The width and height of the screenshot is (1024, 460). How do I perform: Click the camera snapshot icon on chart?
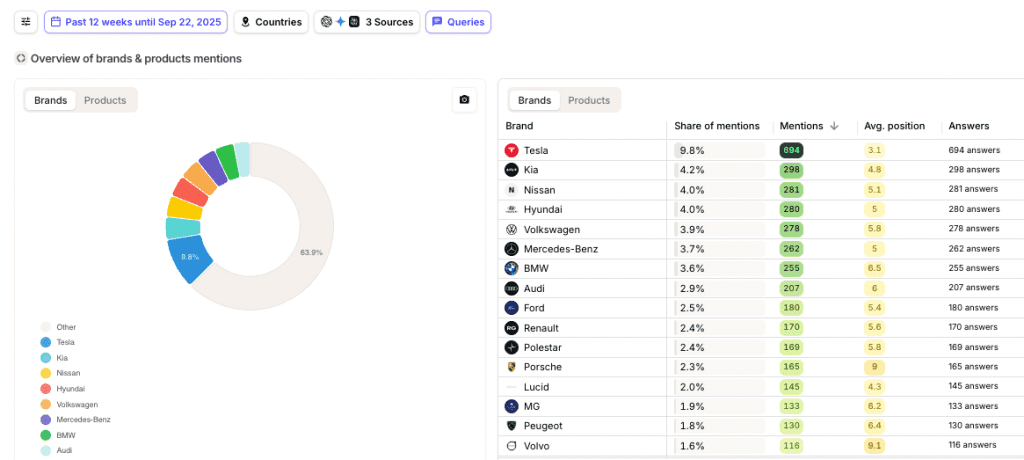(464, 100)
